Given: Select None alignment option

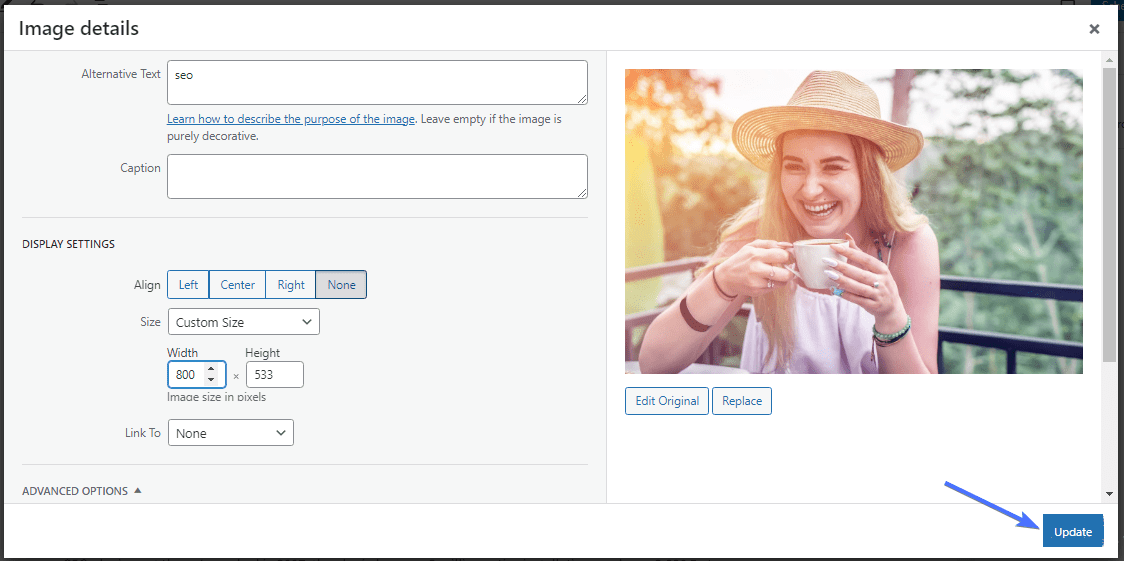Looking at the screenshot, I should (341, 284).
